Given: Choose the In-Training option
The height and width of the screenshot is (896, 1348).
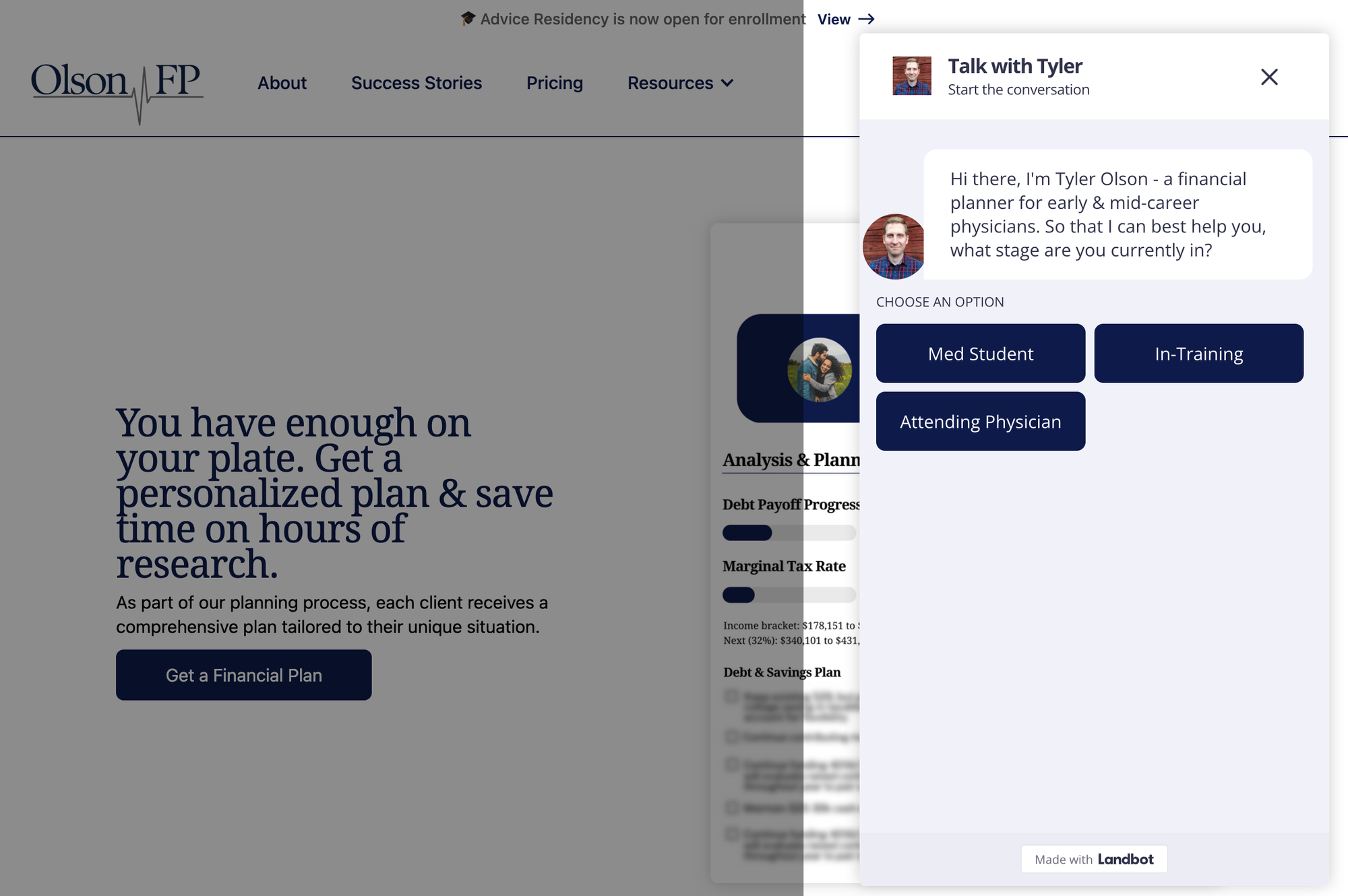Looking at the screenshot, I should pyautogui.click(x=1198, y=354).
